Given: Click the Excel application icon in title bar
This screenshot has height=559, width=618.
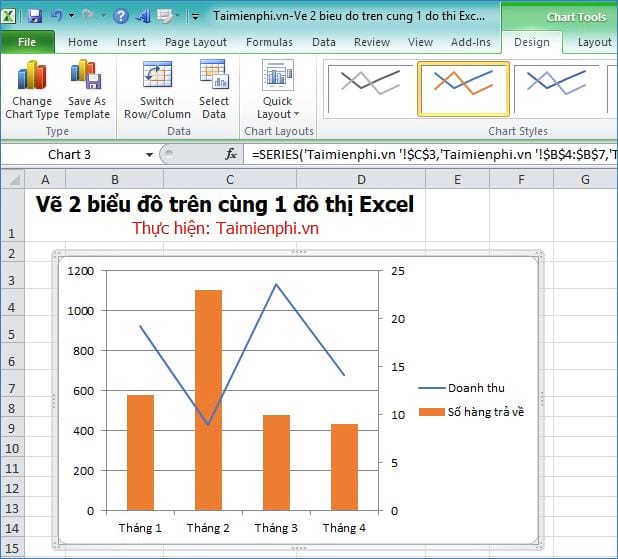Looking at the screenshot, I should point(8,16).
